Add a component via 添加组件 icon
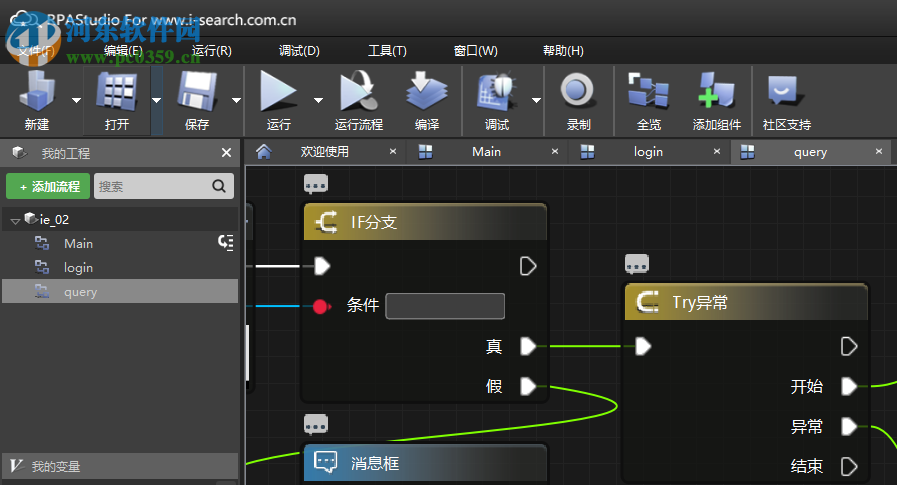897x485 pixels. (x=716, y=90)
